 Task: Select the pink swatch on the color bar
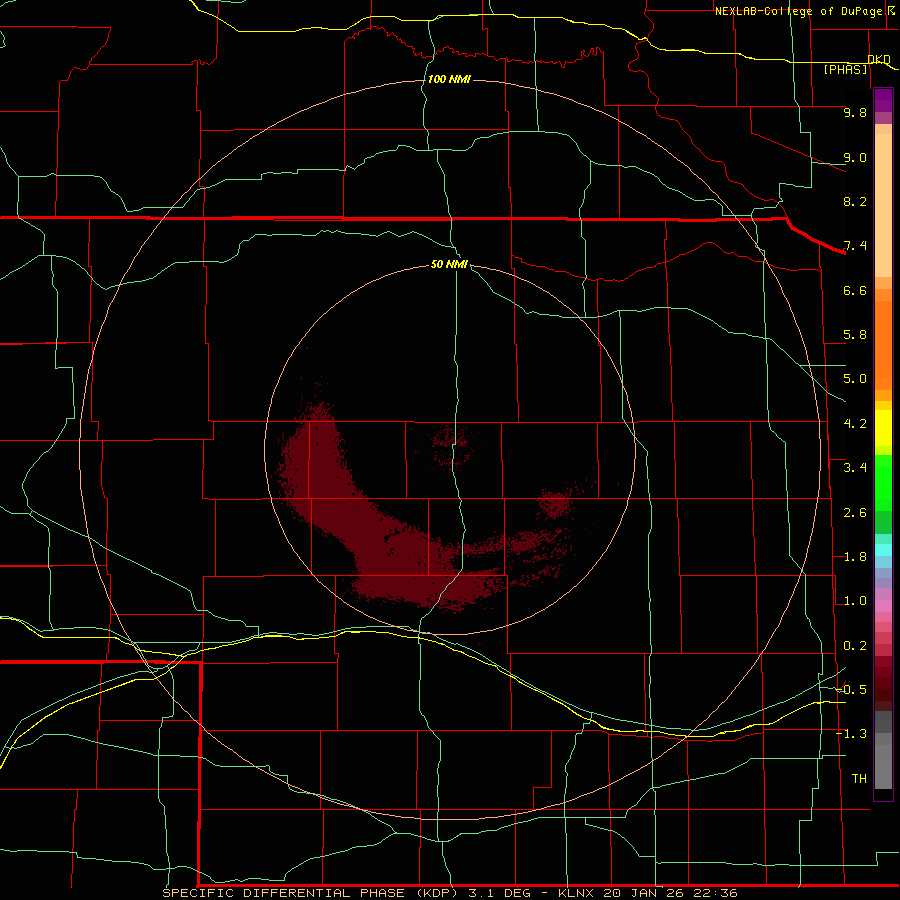click(x=883, y=606)
